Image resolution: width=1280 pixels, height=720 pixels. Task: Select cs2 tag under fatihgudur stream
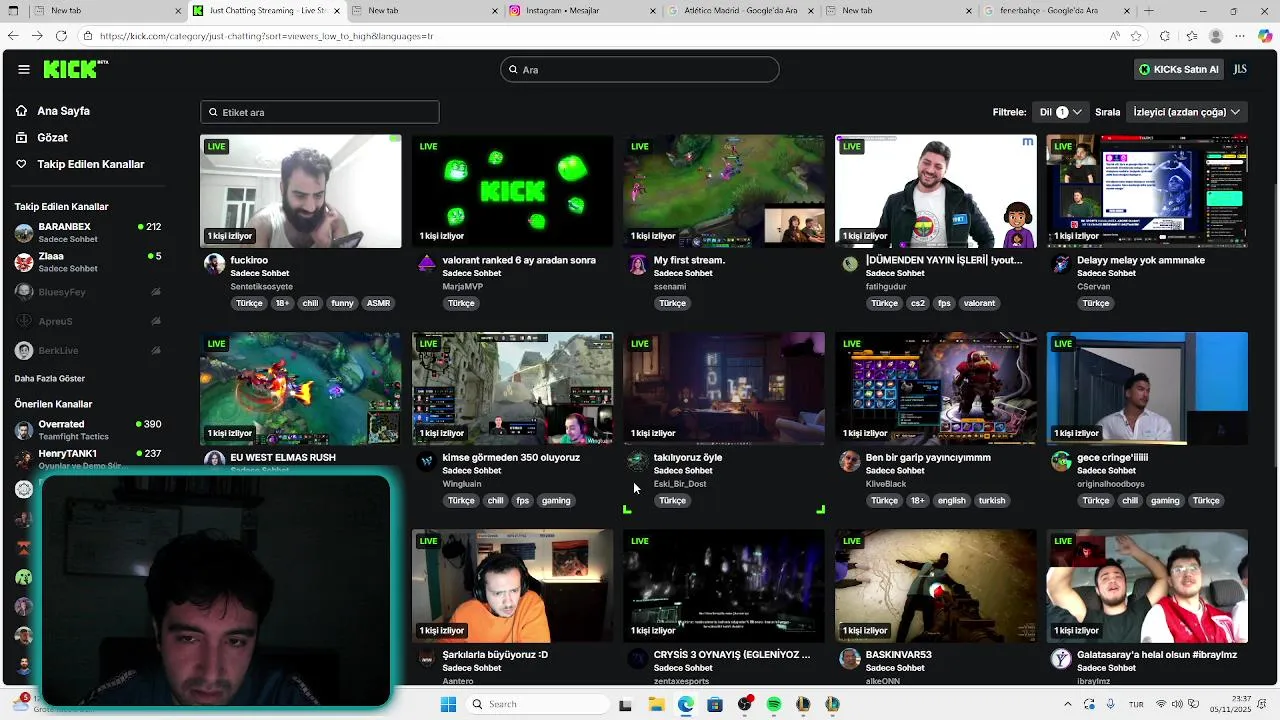918,303
